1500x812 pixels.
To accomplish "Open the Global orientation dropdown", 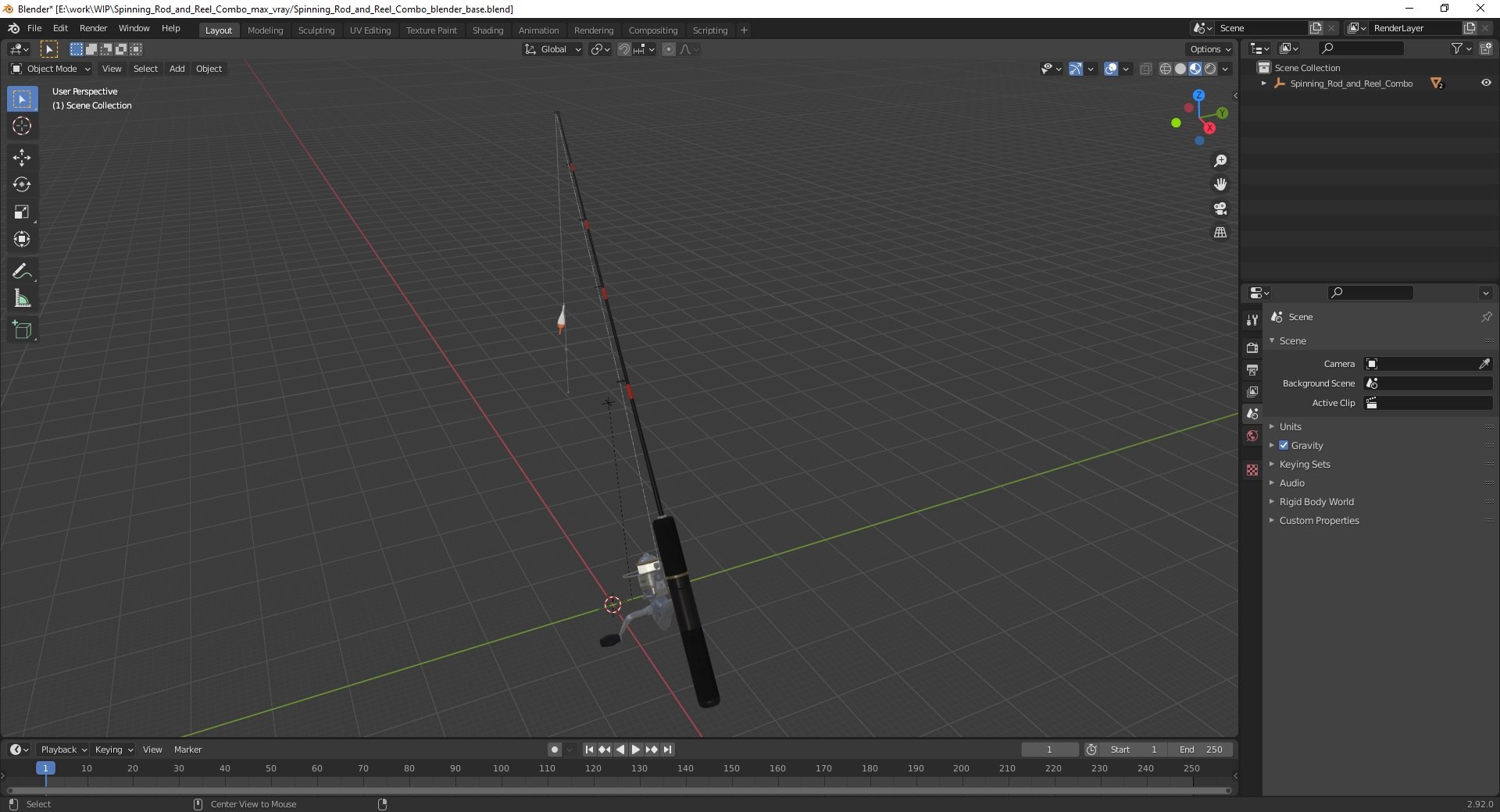I will [553, 49].
